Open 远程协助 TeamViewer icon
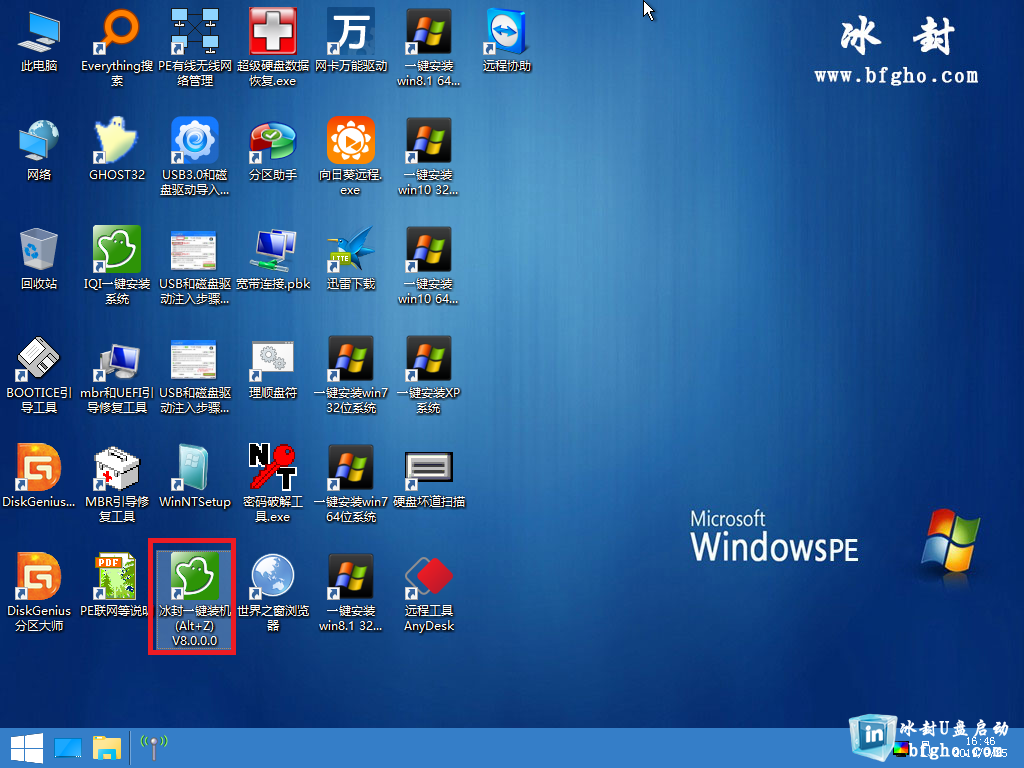 507,40
